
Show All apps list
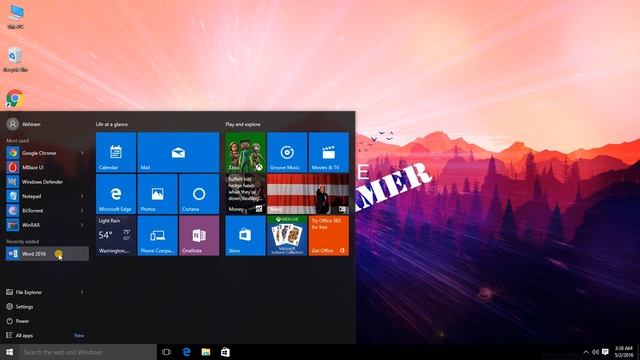47,335
